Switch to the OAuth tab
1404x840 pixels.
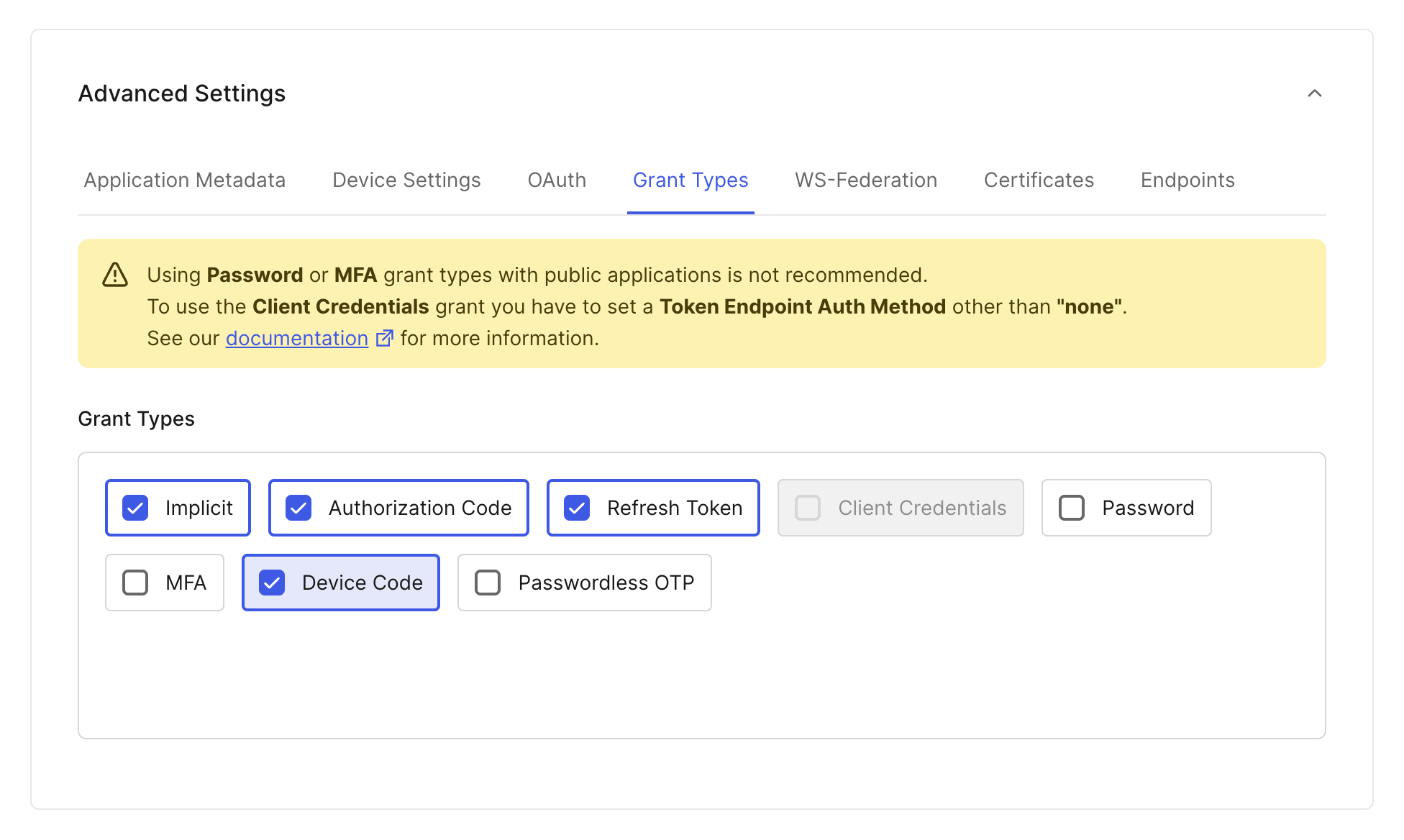[x=556, y=180]
